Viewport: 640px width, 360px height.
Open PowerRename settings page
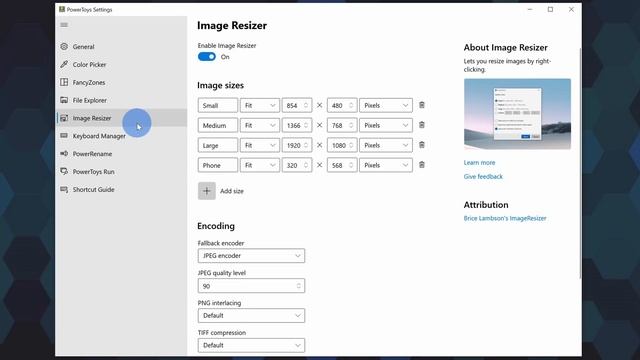pyautogui.click(x=121, y=153)
